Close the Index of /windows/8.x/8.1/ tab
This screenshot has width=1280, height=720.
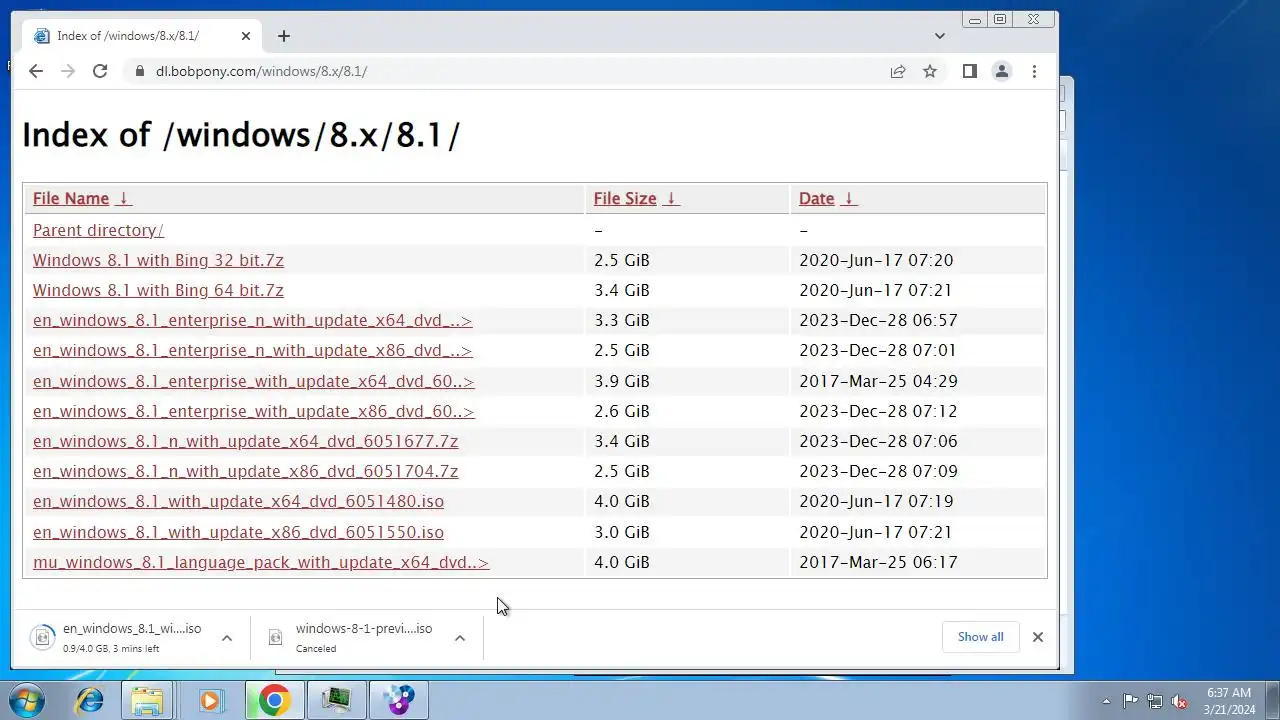tap(246, 36)
